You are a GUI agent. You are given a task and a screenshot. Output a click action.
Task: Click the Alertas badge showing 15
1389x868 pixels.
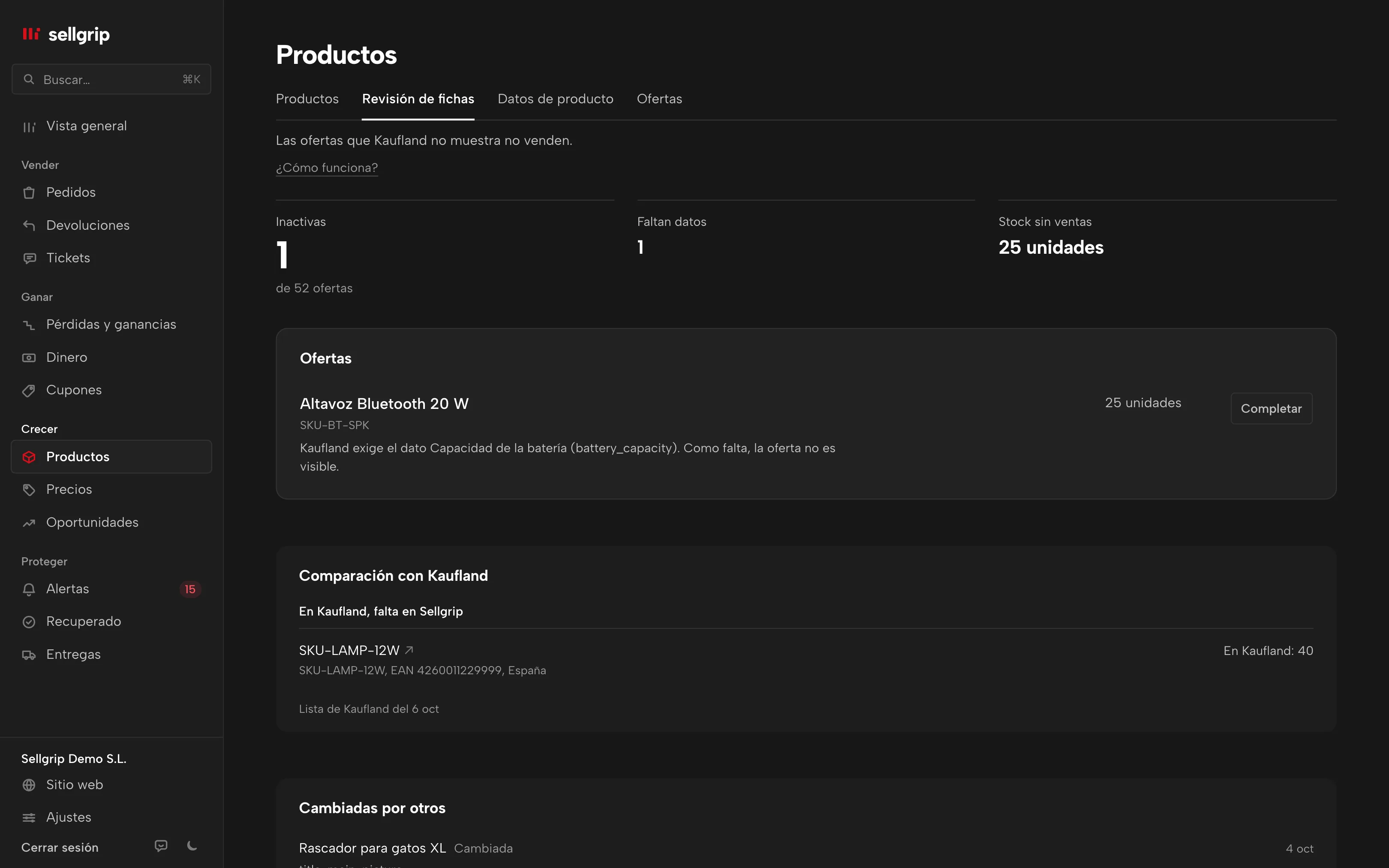(x=190, y=589)
